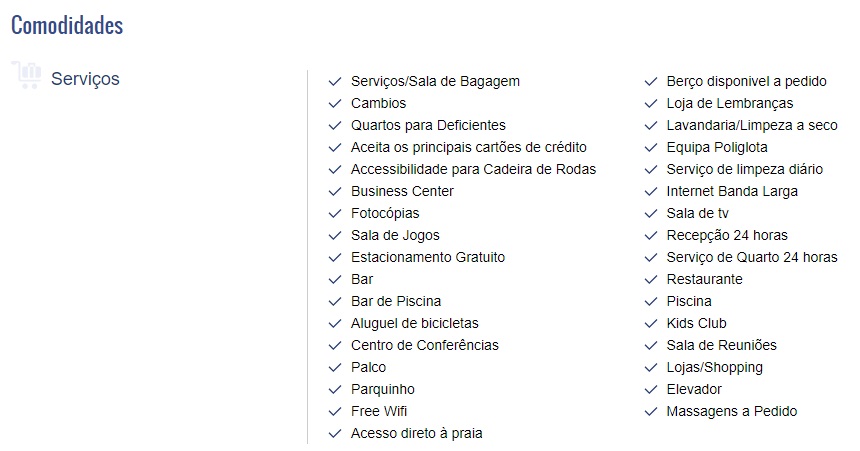Viewport: 860px width, 451px height.
Task: Click the check next to Sala de Jogos
Action: pyautogui.click(x=335, y=235)
